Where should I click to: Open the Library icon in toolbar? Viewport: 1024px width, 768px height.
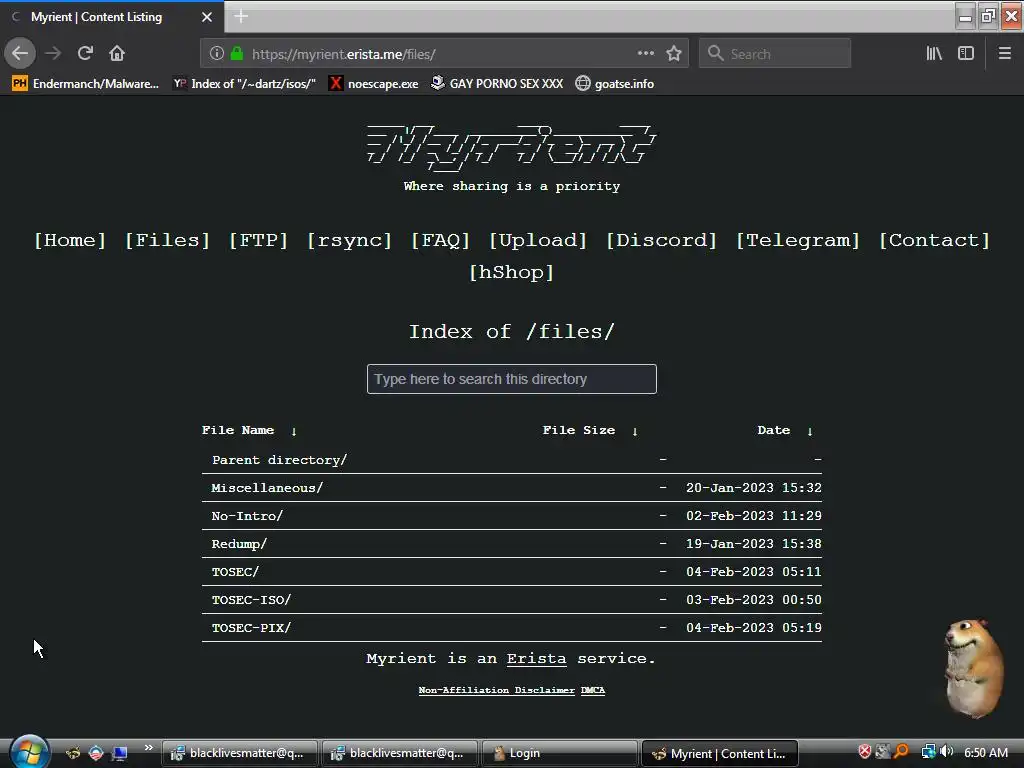935,54
